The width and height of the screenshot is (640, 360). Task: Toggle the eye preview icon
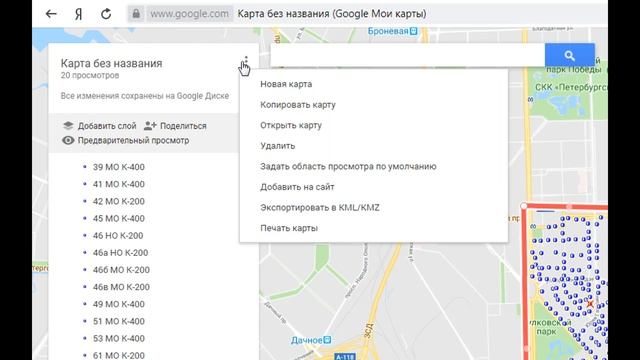(68, 140)
